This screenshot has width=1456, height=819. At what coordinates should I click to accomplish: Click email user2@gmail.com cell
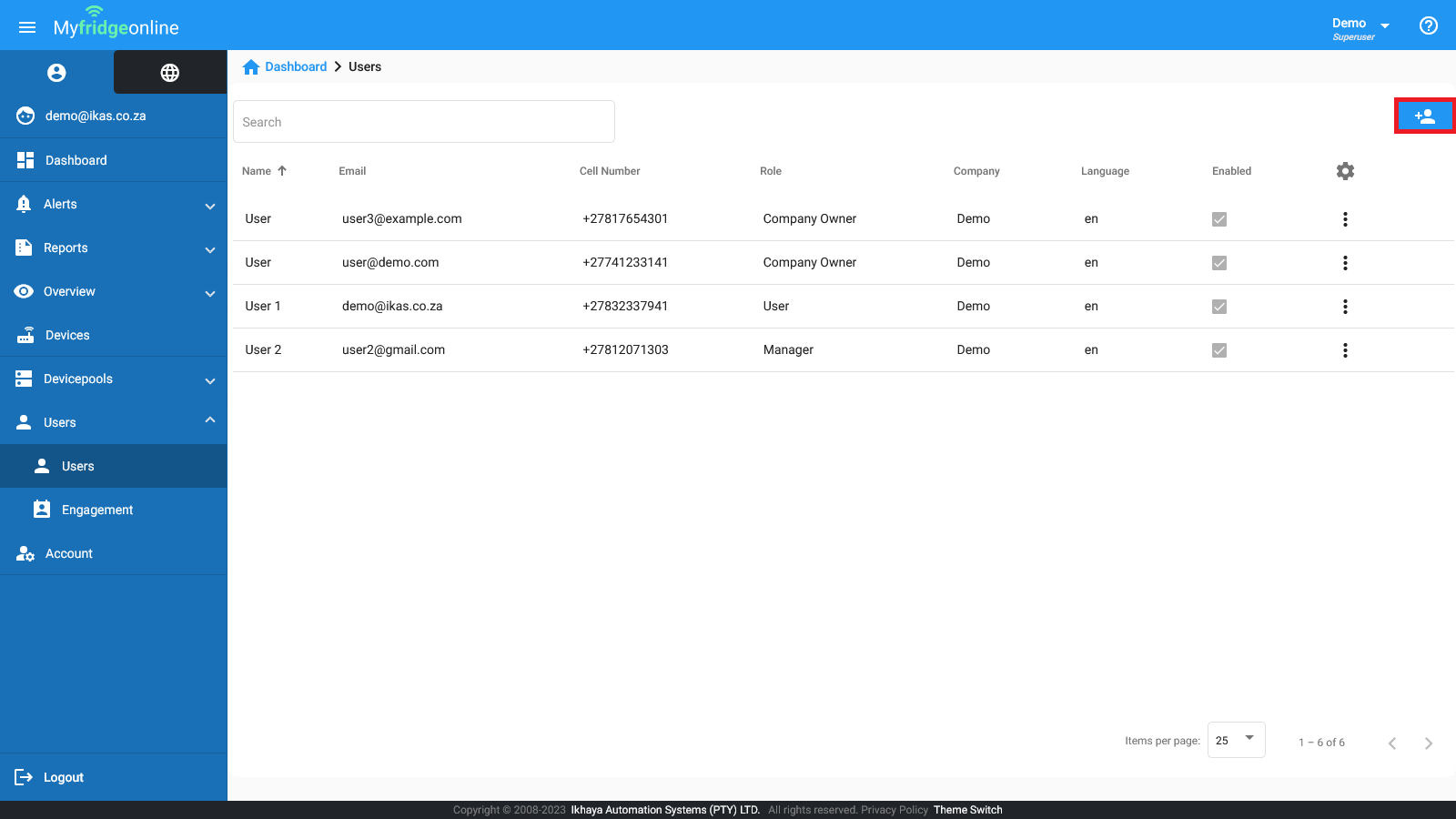click(x=393, y=349)
